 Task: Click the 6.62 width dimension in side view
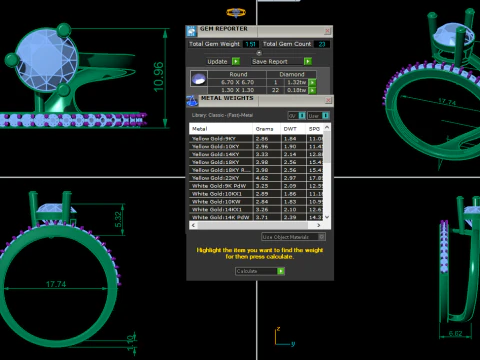(x=455, y=333)
